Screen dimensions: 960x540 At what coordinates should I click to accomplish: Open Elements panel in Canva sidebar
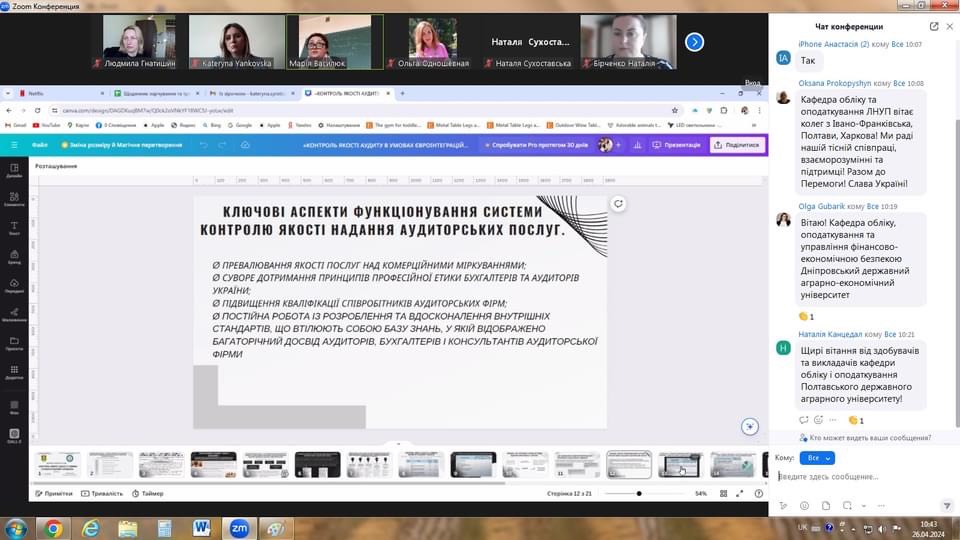point(14,199)
